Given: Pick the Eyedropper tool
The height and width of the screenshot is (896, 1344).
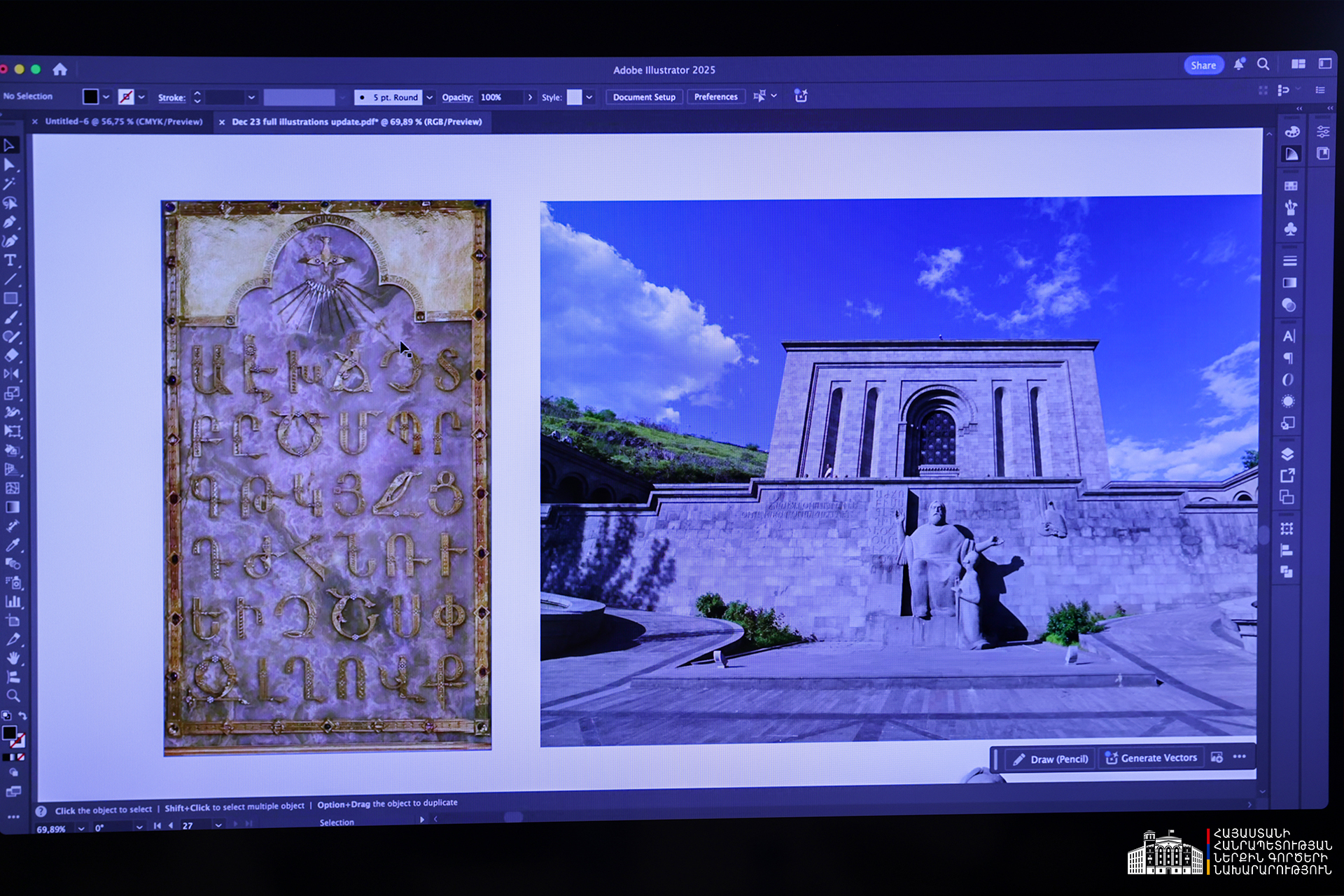Looking at the screenshot, I should [x=13, y=545].
